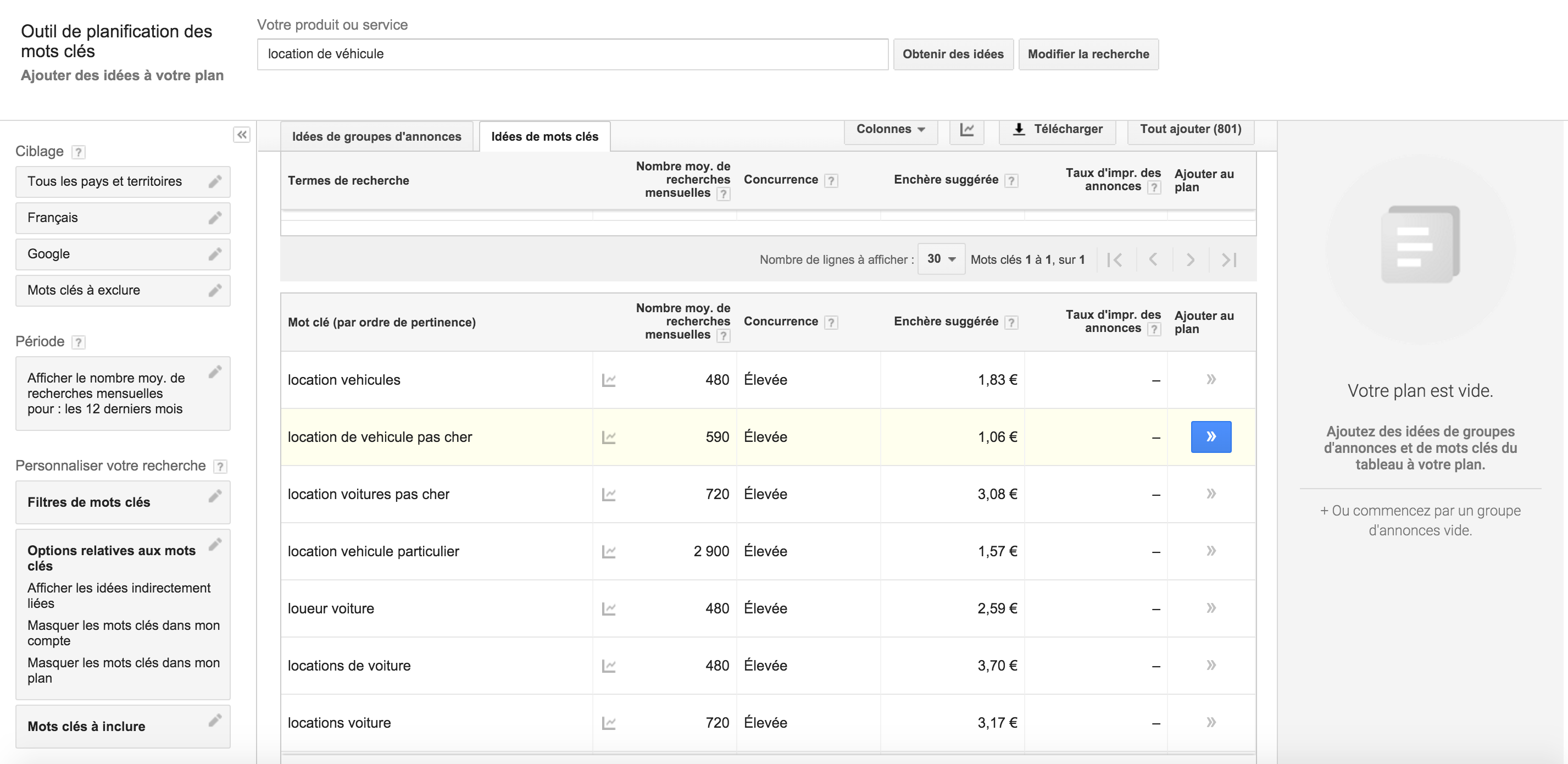Go to last page of keywords
The height and width of the screenshot is (764, 1568).
click(x=1229, y=260)
